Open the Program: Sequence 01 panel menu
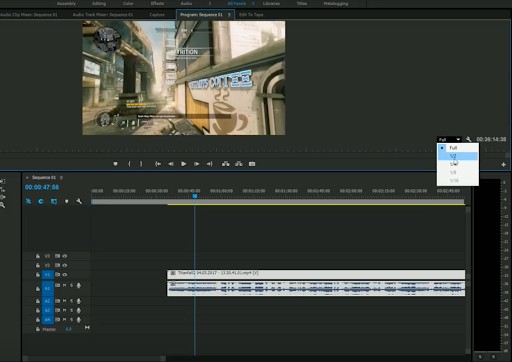 pos(229,15)
